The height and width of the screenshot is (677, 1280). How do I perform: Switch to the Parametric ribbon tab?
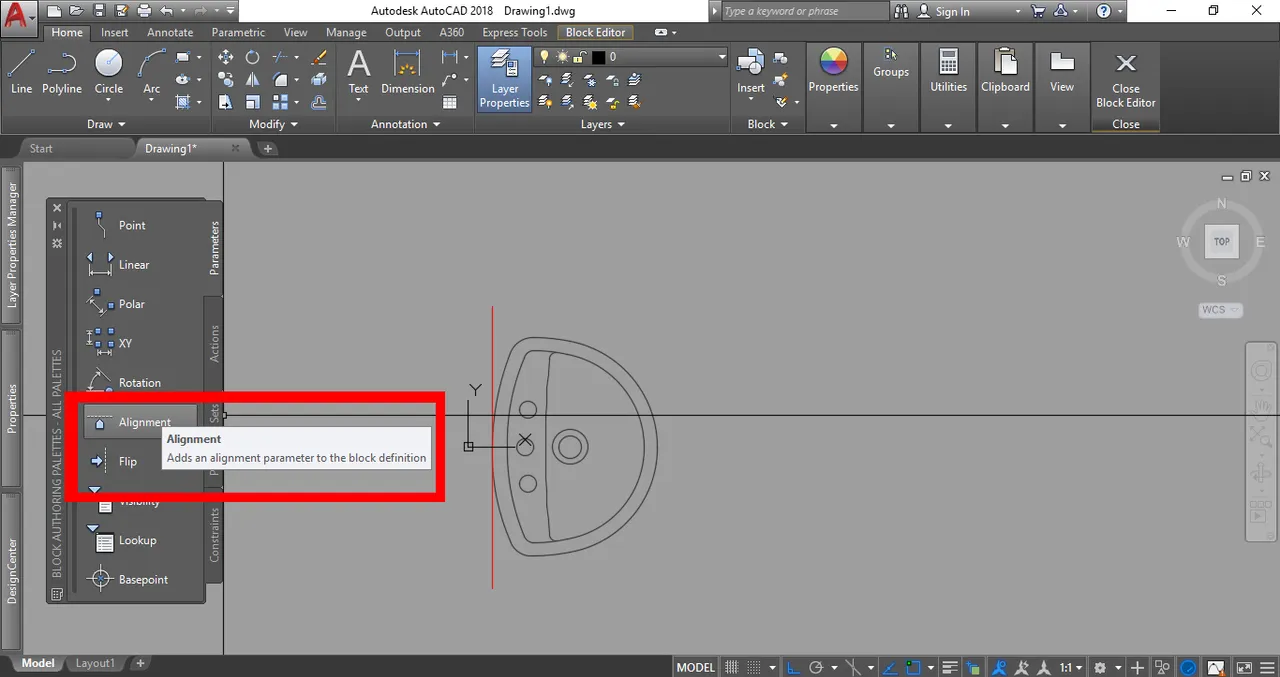pos(238,32)
